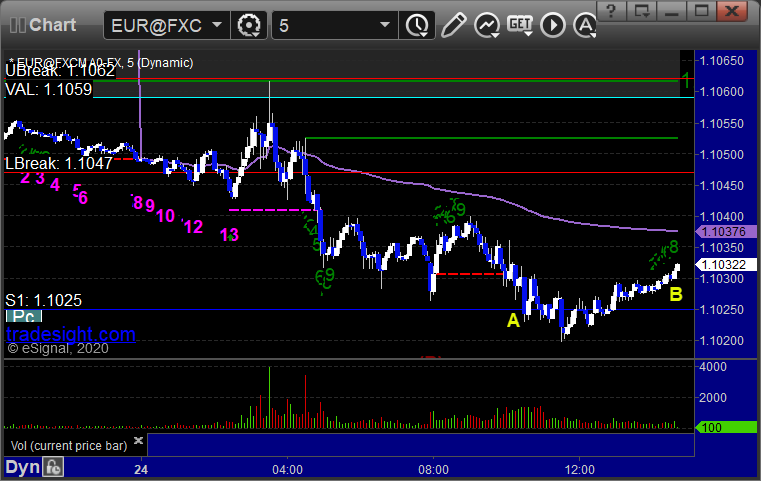Viewport: 761px width, 481px height.
Task: Select the VAL: 1.1059 label
Action: (x=49, y=89)
